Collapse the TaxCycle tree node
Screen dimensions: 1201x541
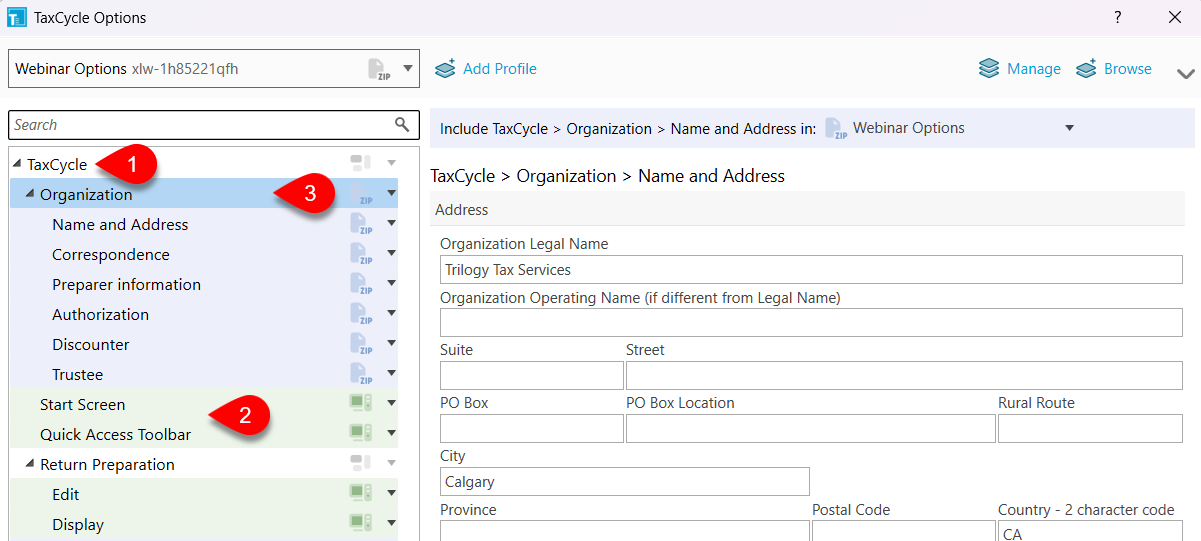pos(17,164)
